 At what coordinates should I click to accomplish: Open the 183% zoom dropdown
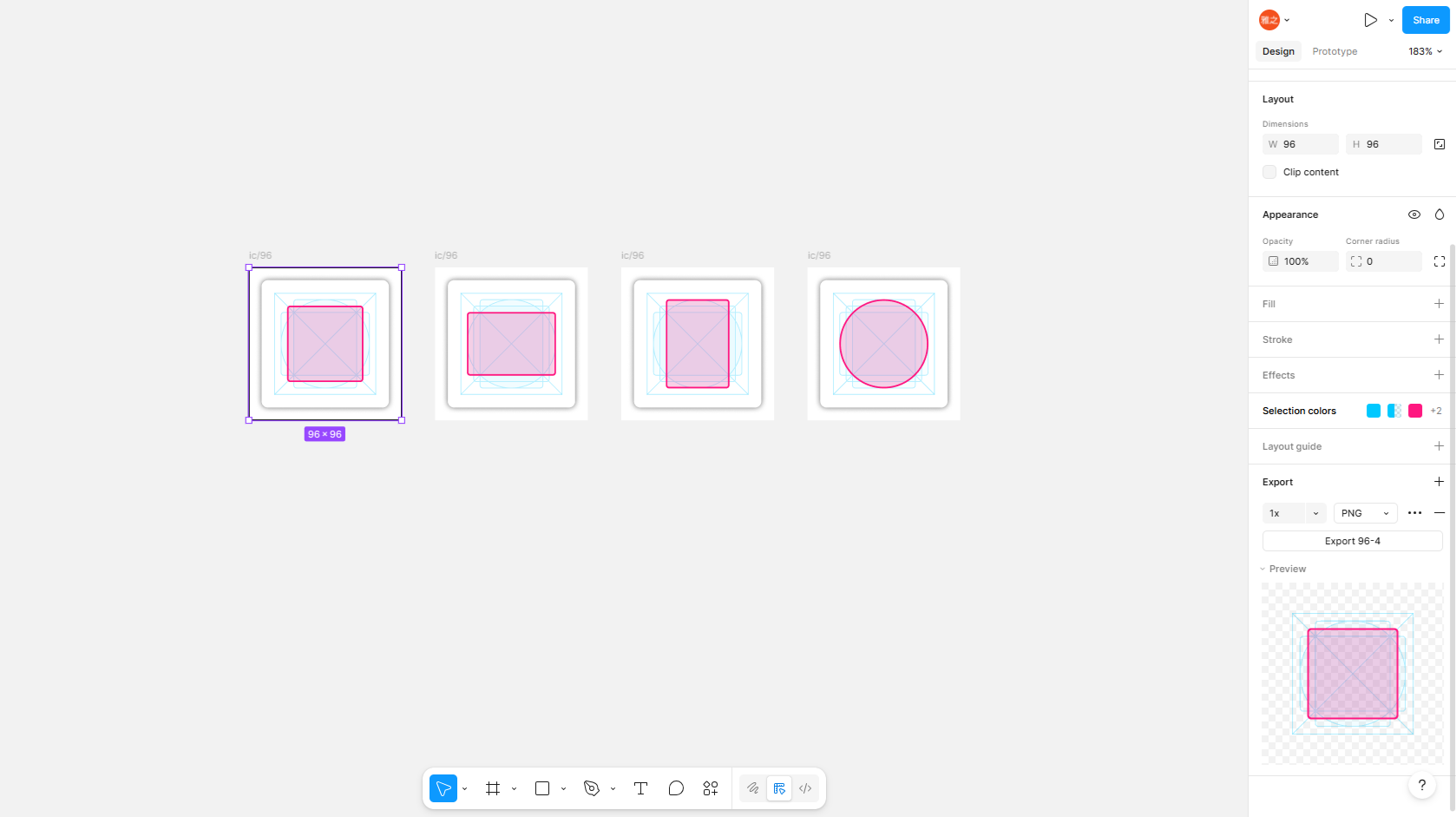1425,51
